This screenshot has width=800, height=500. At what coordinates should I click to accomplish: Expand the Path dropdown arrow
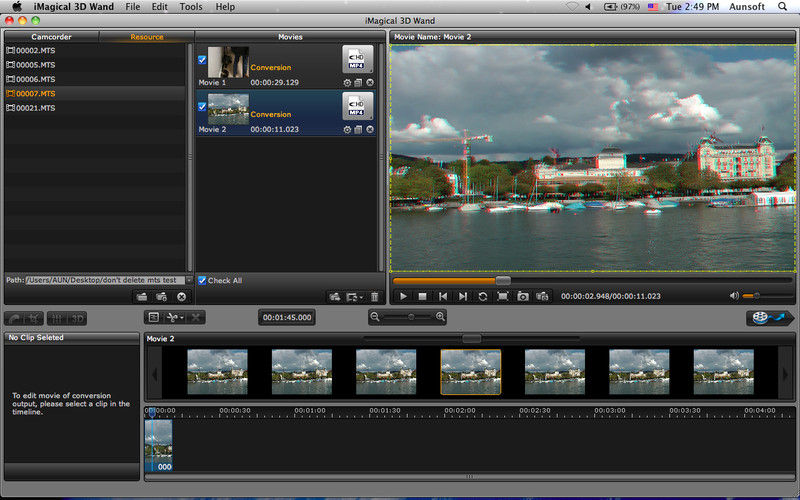click(189, 280)
